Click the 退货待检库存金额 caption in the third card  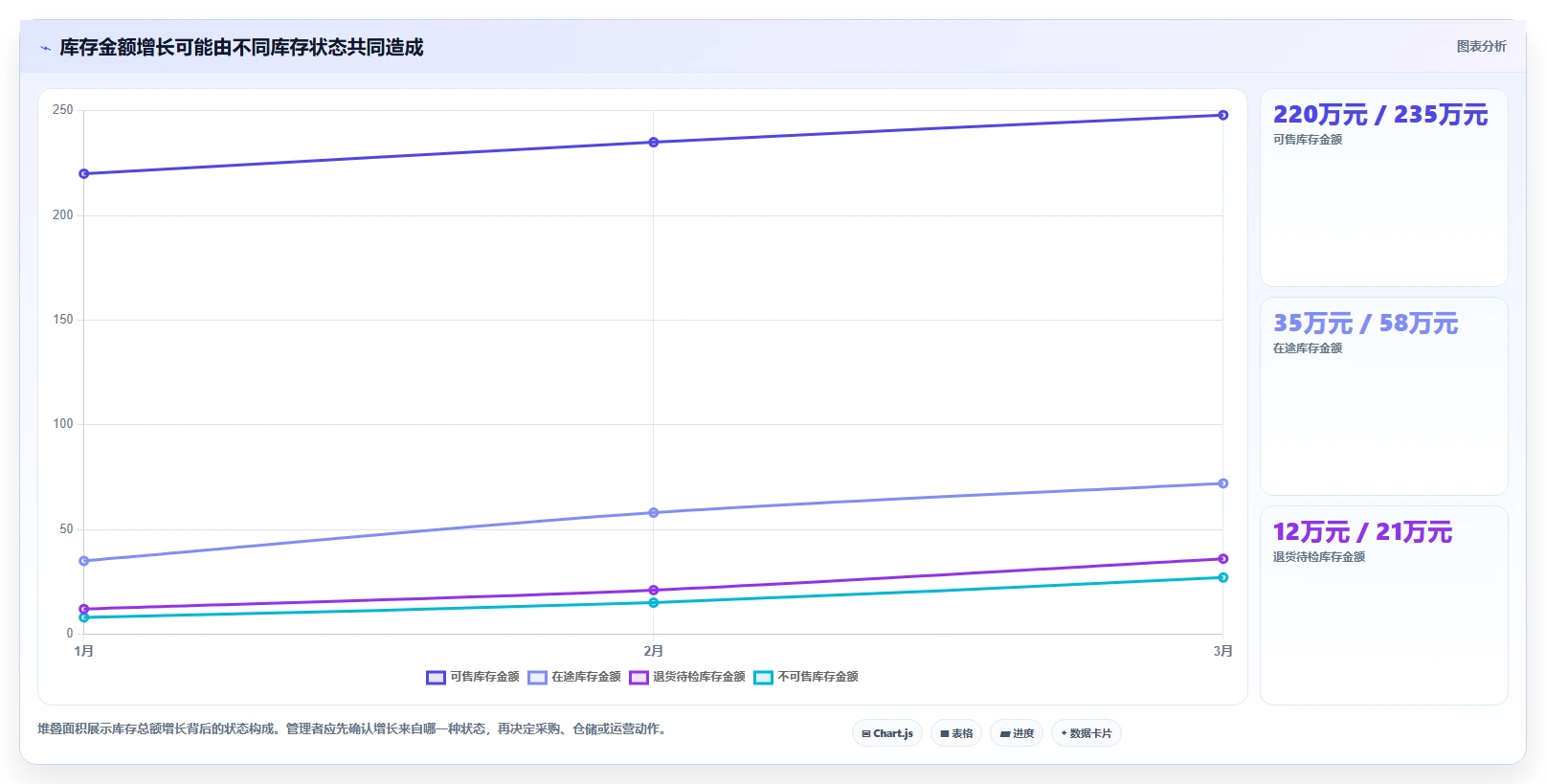click(x=1319, y=557)
